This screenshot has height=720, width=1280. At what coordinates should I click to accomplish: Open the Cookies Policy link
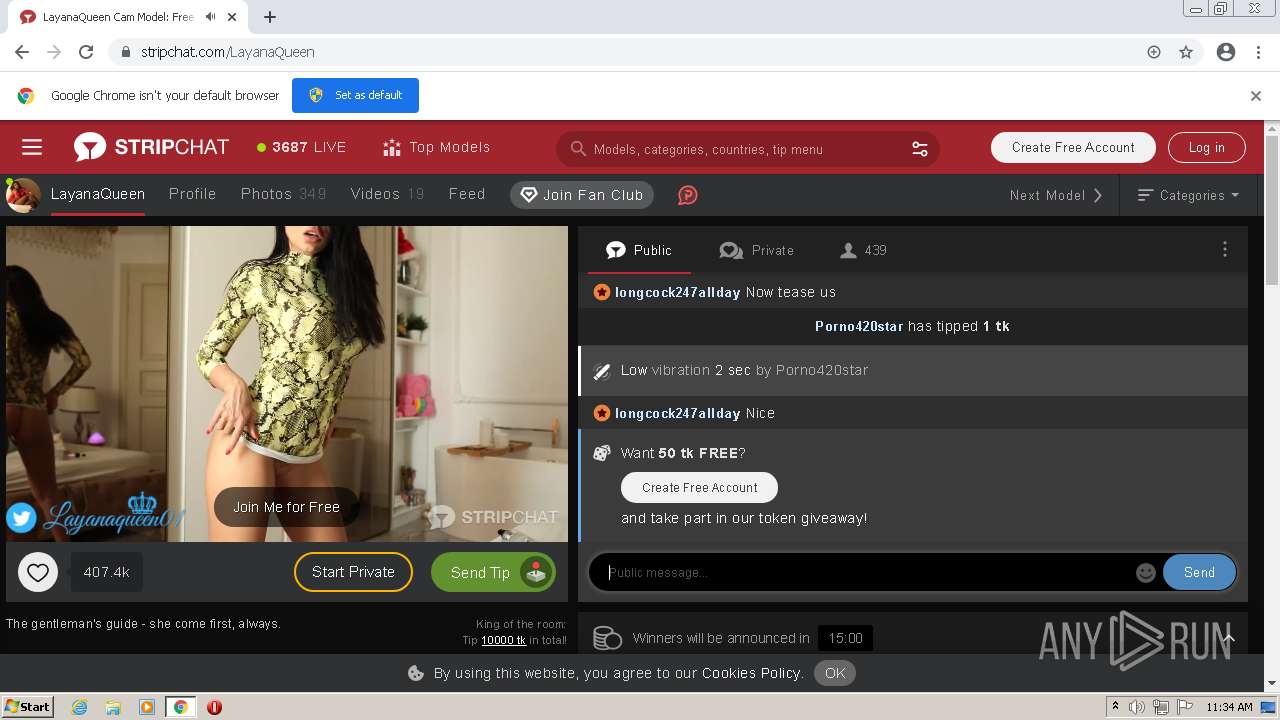coord(752,673)
